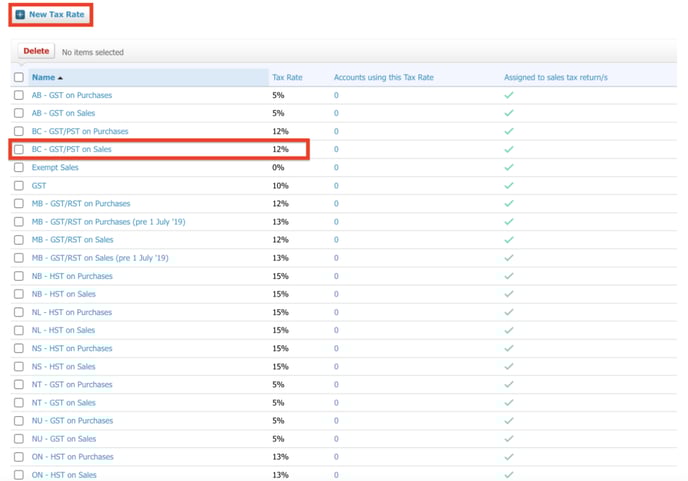Image resolution: width=688 pixels, height=481 pixels.
Task: Click the checkmark for Exempt Sales
Action: [x=509, y=167]
